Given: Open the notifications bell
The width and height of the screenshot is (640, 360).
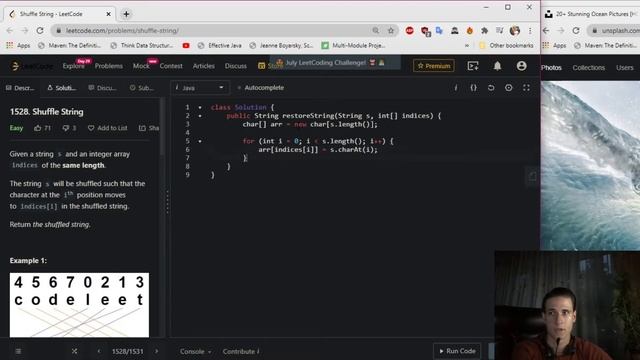Looking at the screenshot, I should point(497,66).
